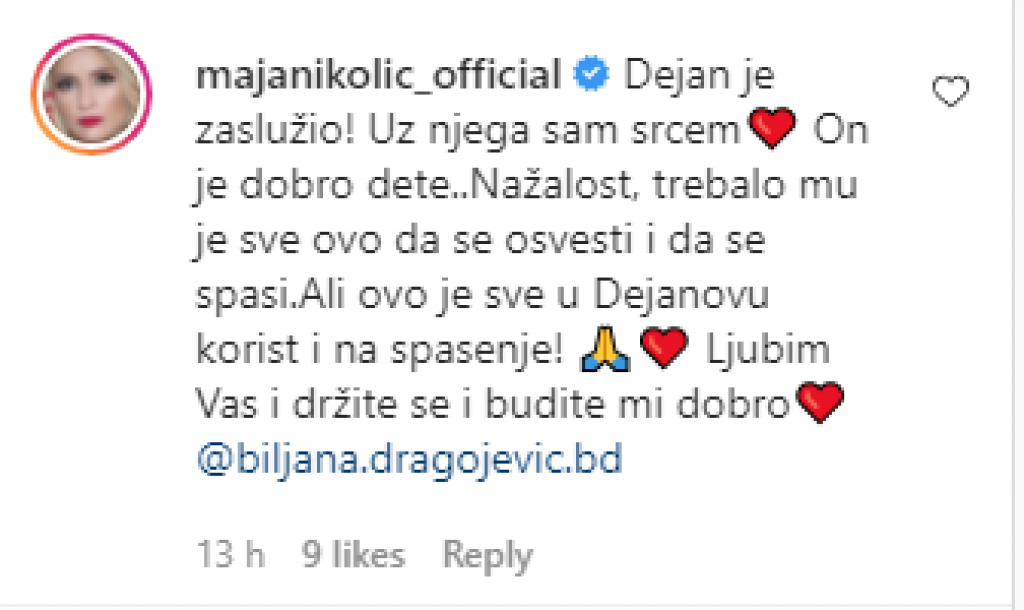Image resolution: width=1024 pixels, height=610 pixels.
Task: Click the praying hands emoji
Action: pyautogui.click(x=605, y=349)
